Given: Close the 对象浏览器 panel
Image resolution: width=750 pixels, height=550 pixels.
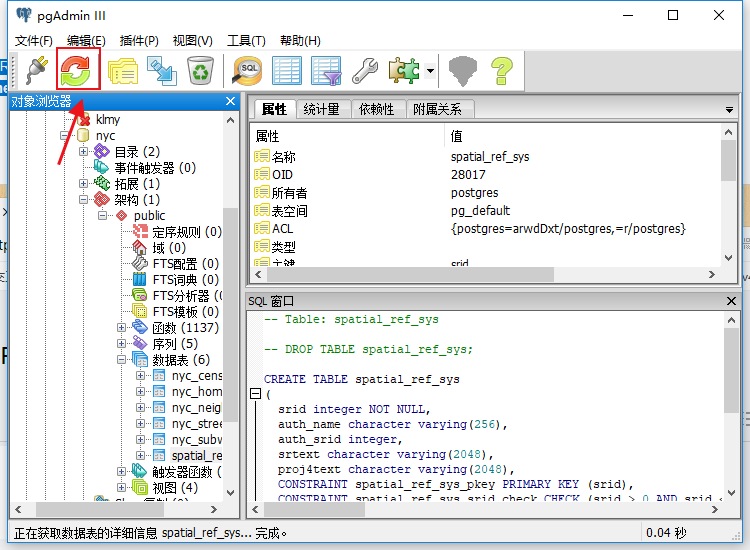Looking at the screenshot, I should click(x=230, y=101).
